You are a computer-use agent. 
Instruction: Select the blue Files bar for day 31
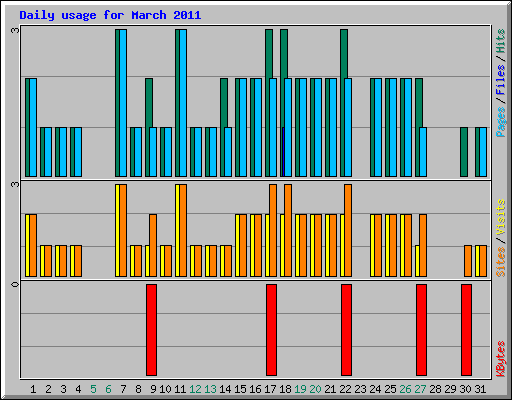[x=483, y=152]
